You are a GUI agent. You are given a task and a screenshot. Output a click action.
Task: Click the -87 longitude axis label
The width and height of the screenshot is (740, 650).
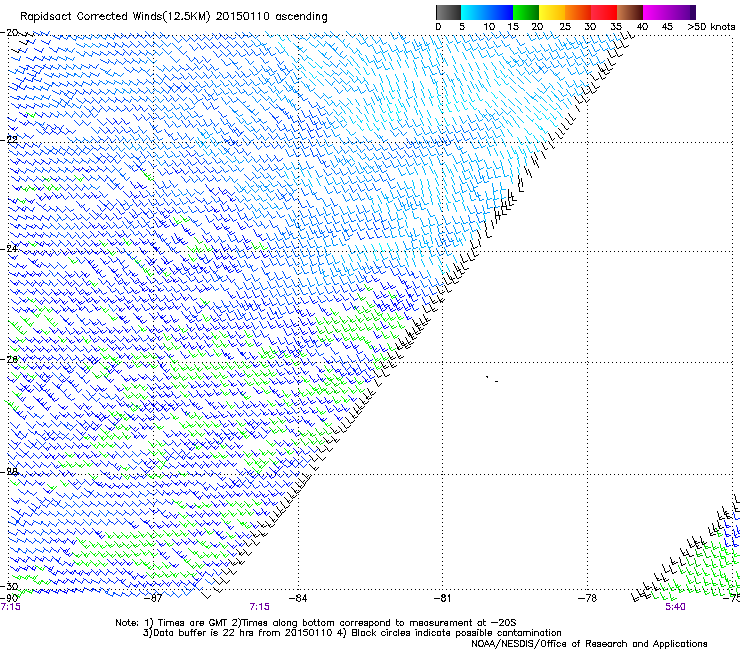(153, 598)
